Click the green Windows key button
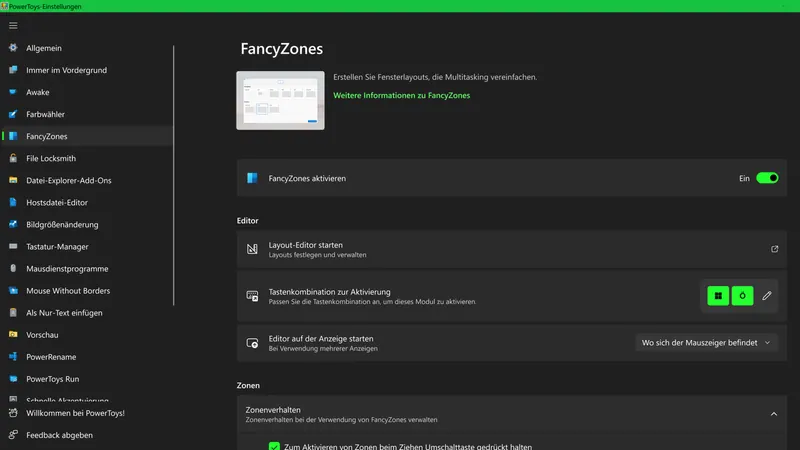Viewport: 800px width, 450px height. [718, 296]
